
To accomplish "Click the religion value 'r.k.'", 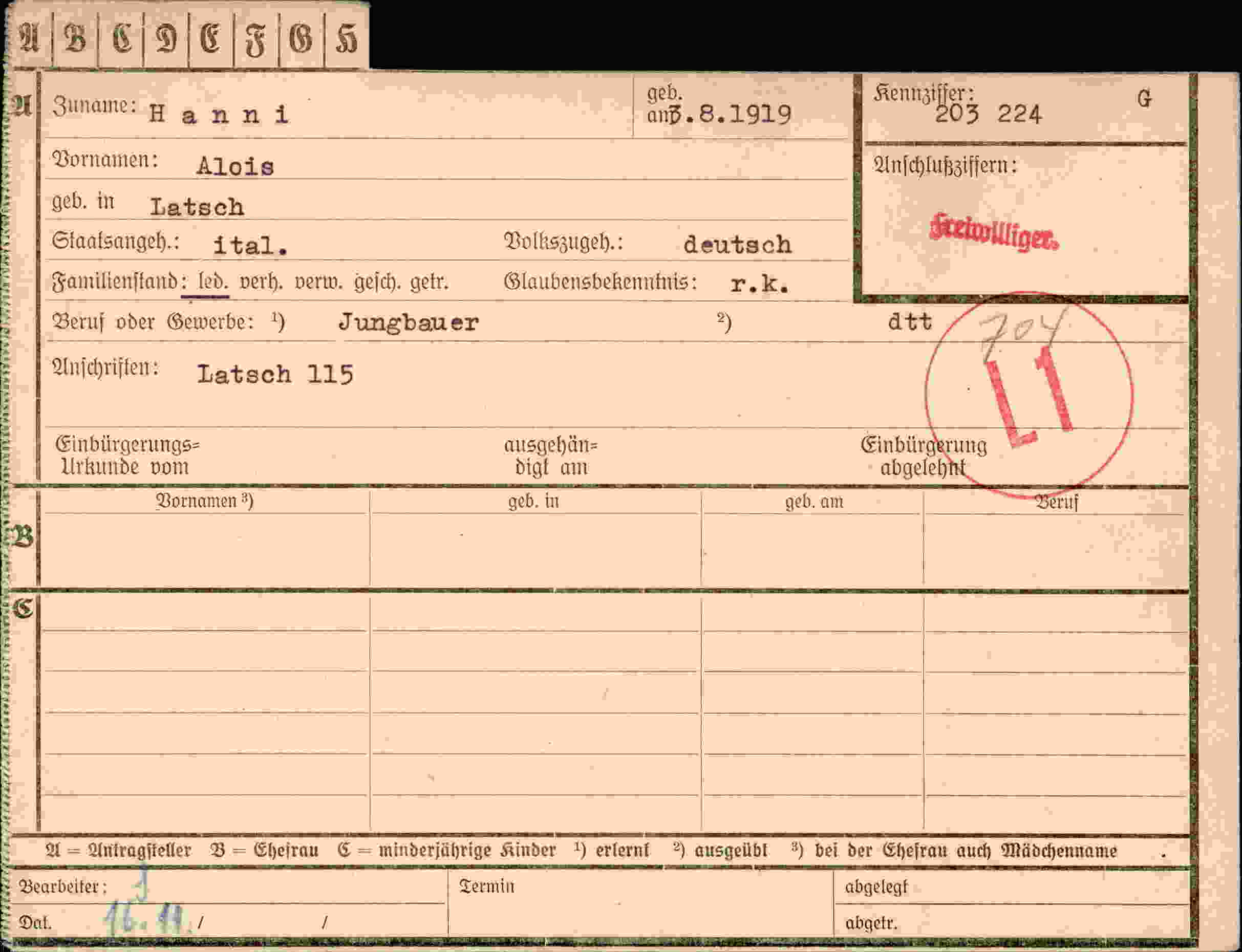I will click(x=760, y=285).
